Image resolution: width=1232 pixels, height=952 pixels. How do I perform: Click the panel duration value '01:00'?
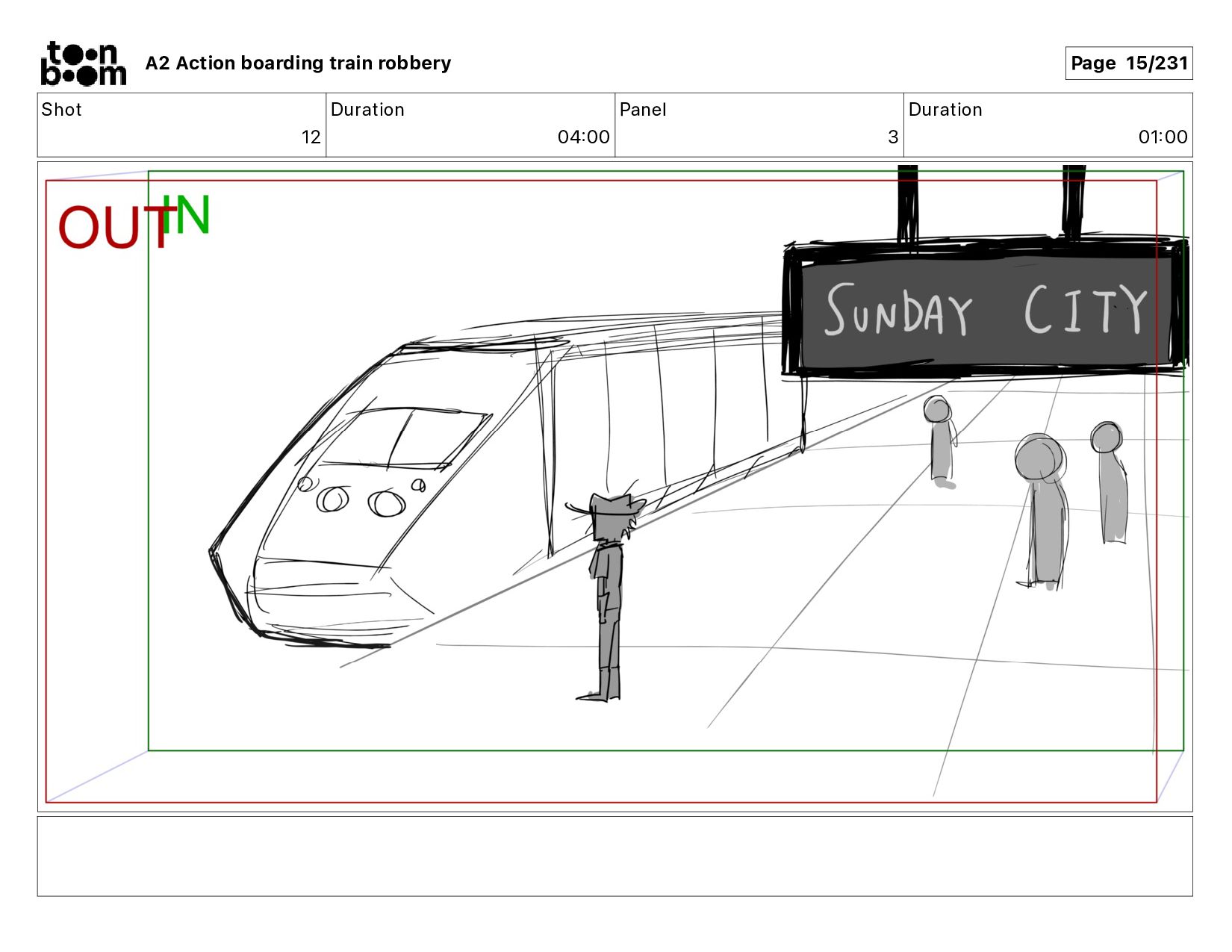pyautogui.click(x=1163, y=137)
